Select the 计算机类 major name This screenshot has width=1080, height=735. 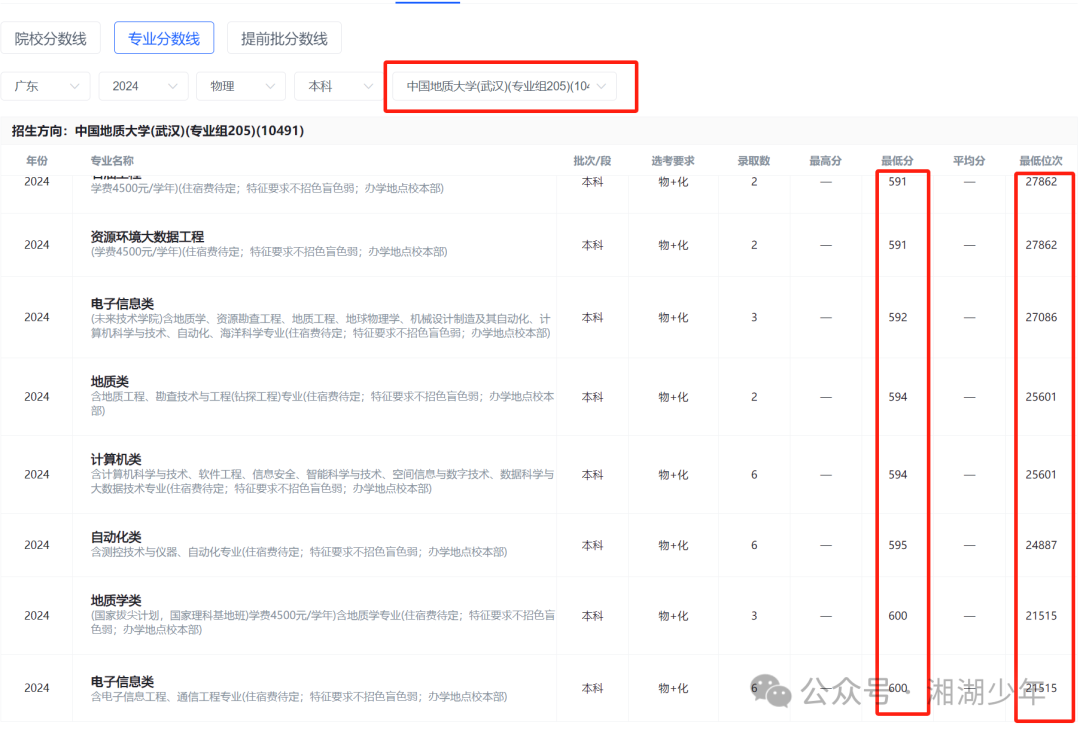click(x=116, y=459)
